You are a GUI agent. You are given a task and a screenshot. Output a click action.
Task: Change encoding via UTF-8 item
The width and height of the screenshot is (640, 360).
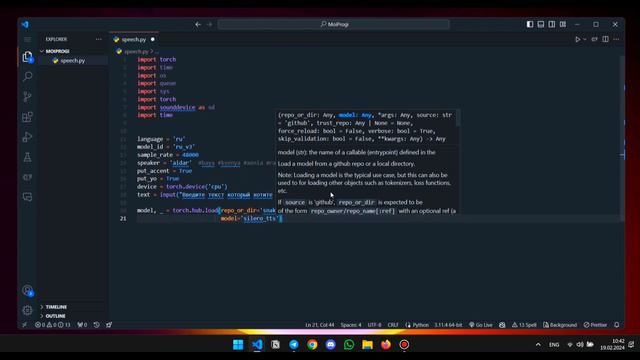[x=374, y=325]
